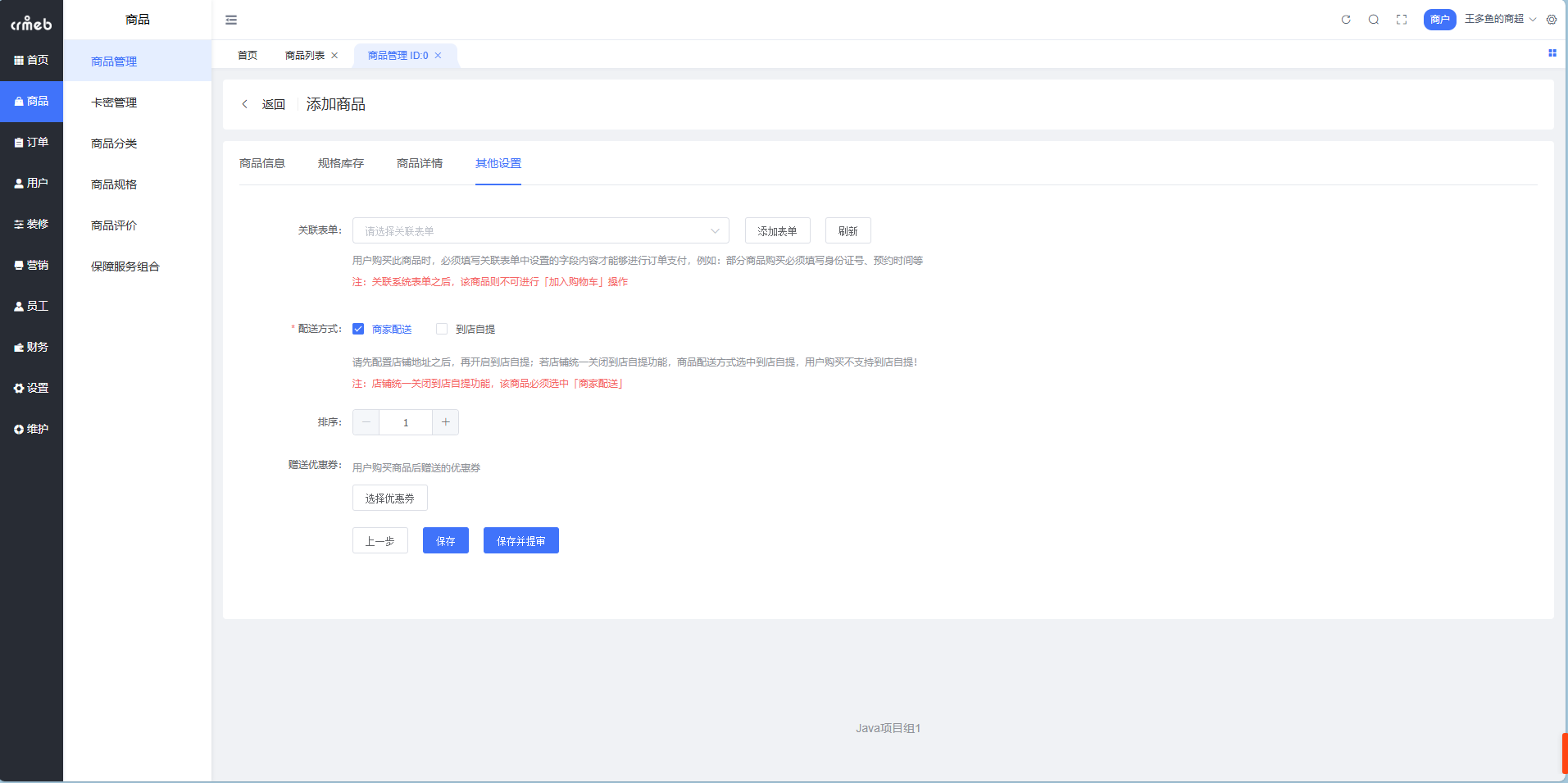
Task: Uncheck the 商家配送 checkbox
Action: pos(358,329)
